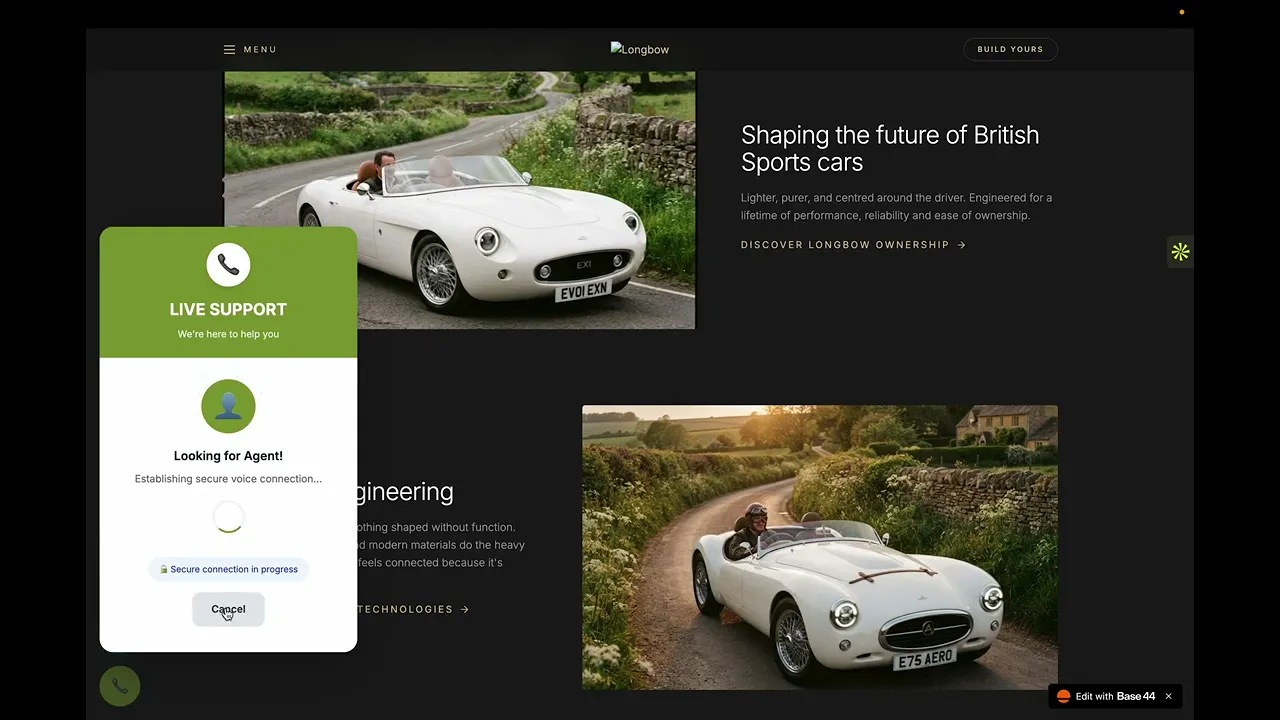Click arrow next to Discover Longbow Ownership
The image size is (1280, 720).
click(962, 245)
